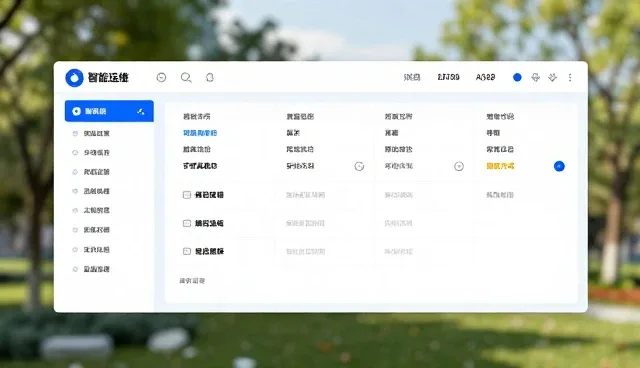
Task: Click the 智能运维 app title text
Action: click(108, 78)
